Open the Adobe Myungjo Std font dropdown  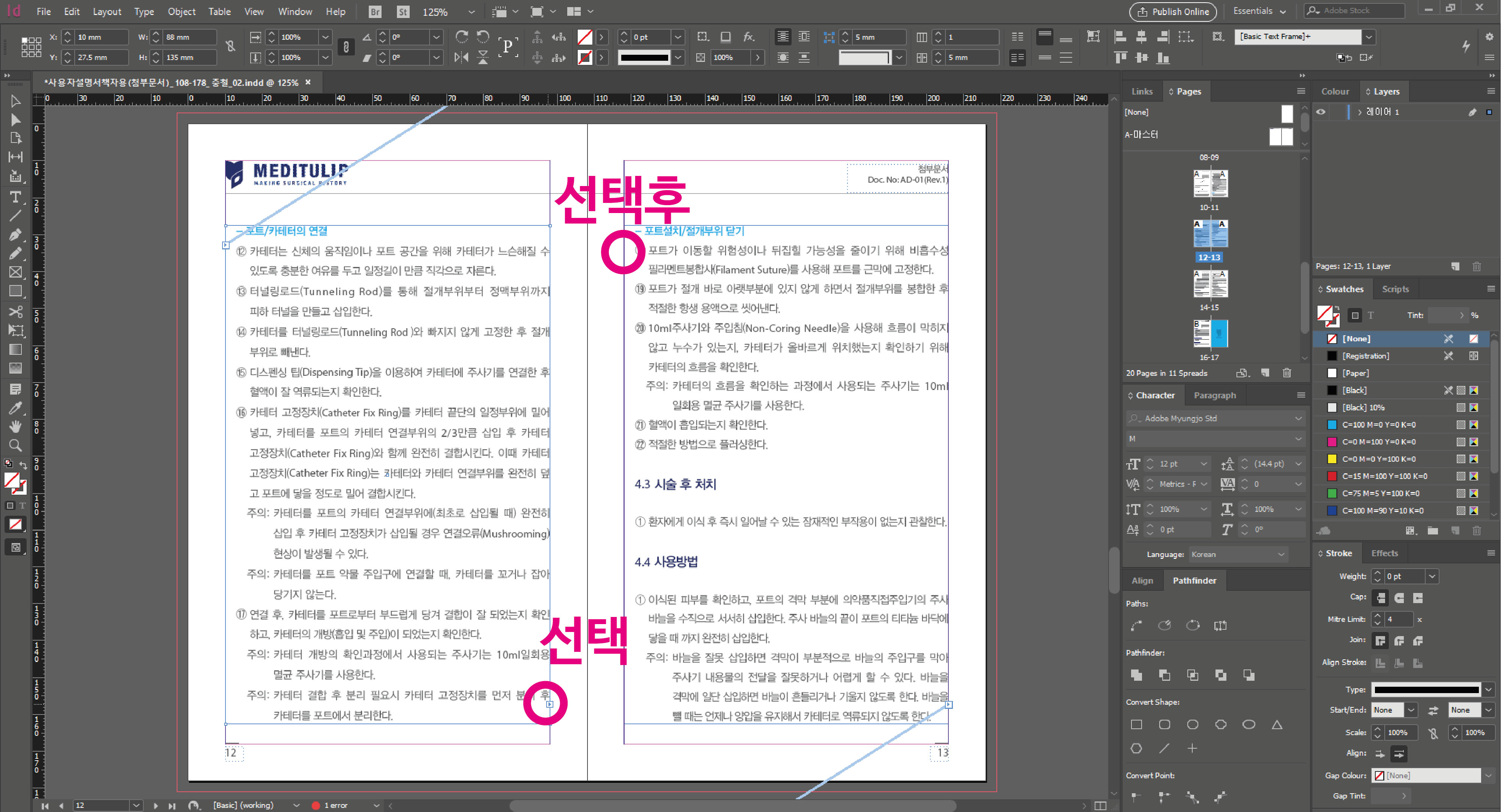pyautogui.click(x=1298, y=418)
